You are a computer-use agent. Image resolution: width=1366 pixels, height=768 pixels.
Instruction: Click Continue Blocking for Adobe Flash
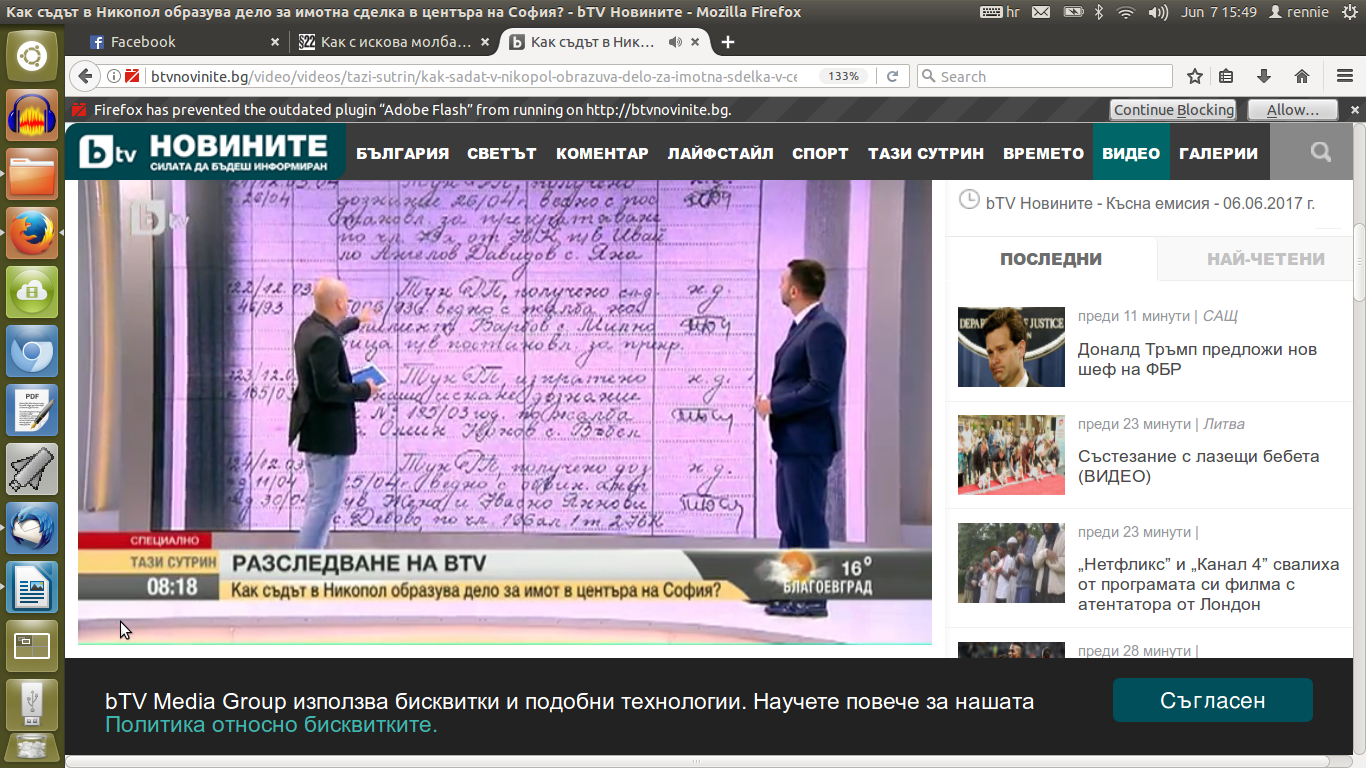coord(1174,110)
